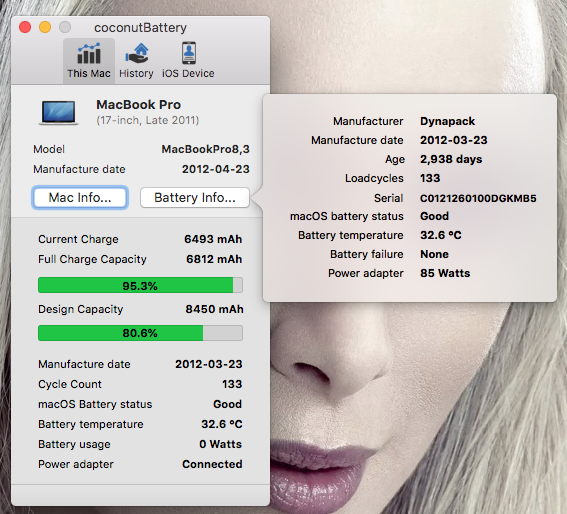Switch to the iOS Device tab label
Image resolution: width=567 pixels, height=514 pixels.
point(188,73)
